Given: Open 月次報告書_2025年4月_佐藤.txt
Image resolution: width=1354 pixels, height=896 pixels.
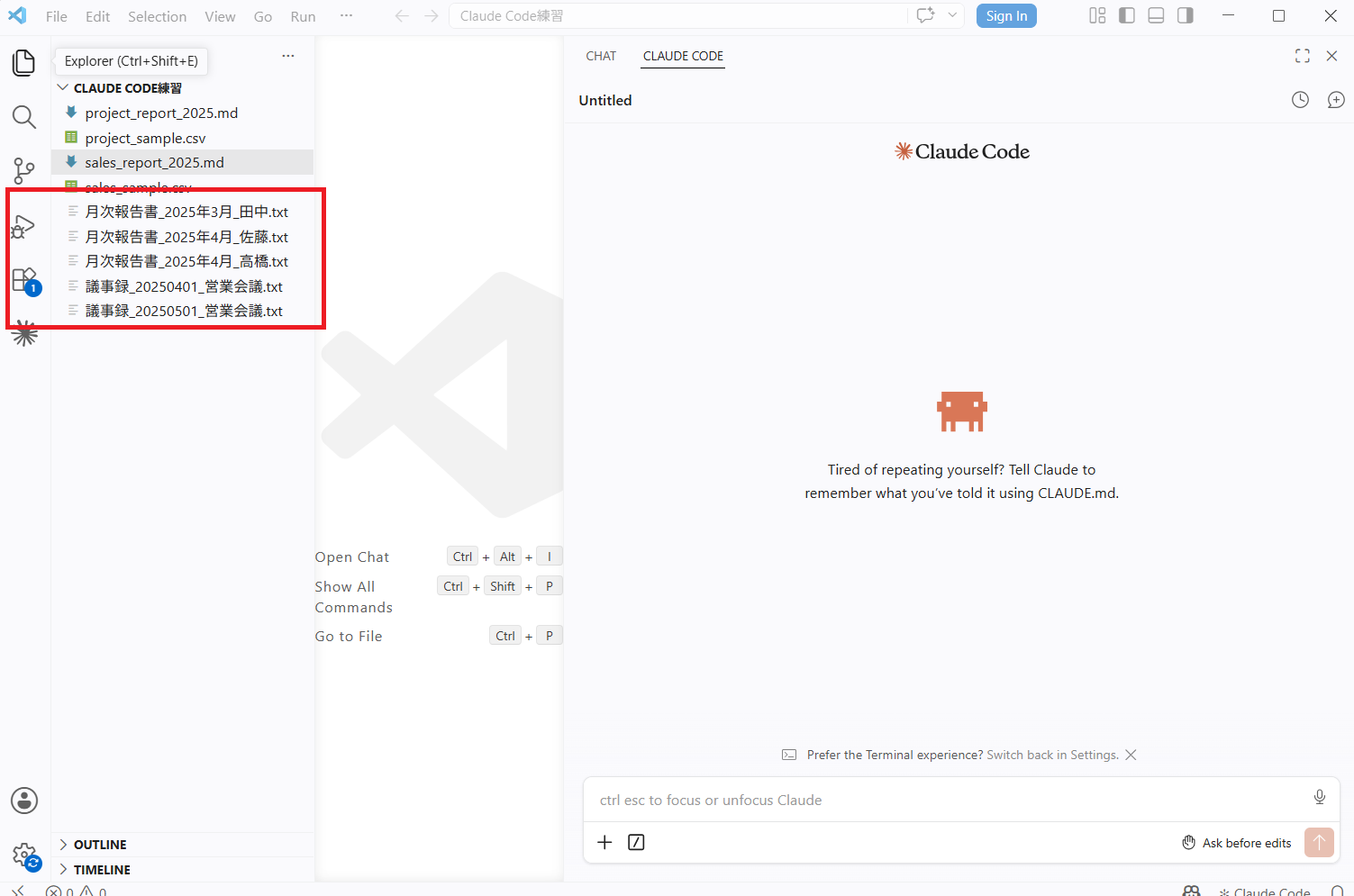Looking at the screenshot, I should click(x=183, y=237).
